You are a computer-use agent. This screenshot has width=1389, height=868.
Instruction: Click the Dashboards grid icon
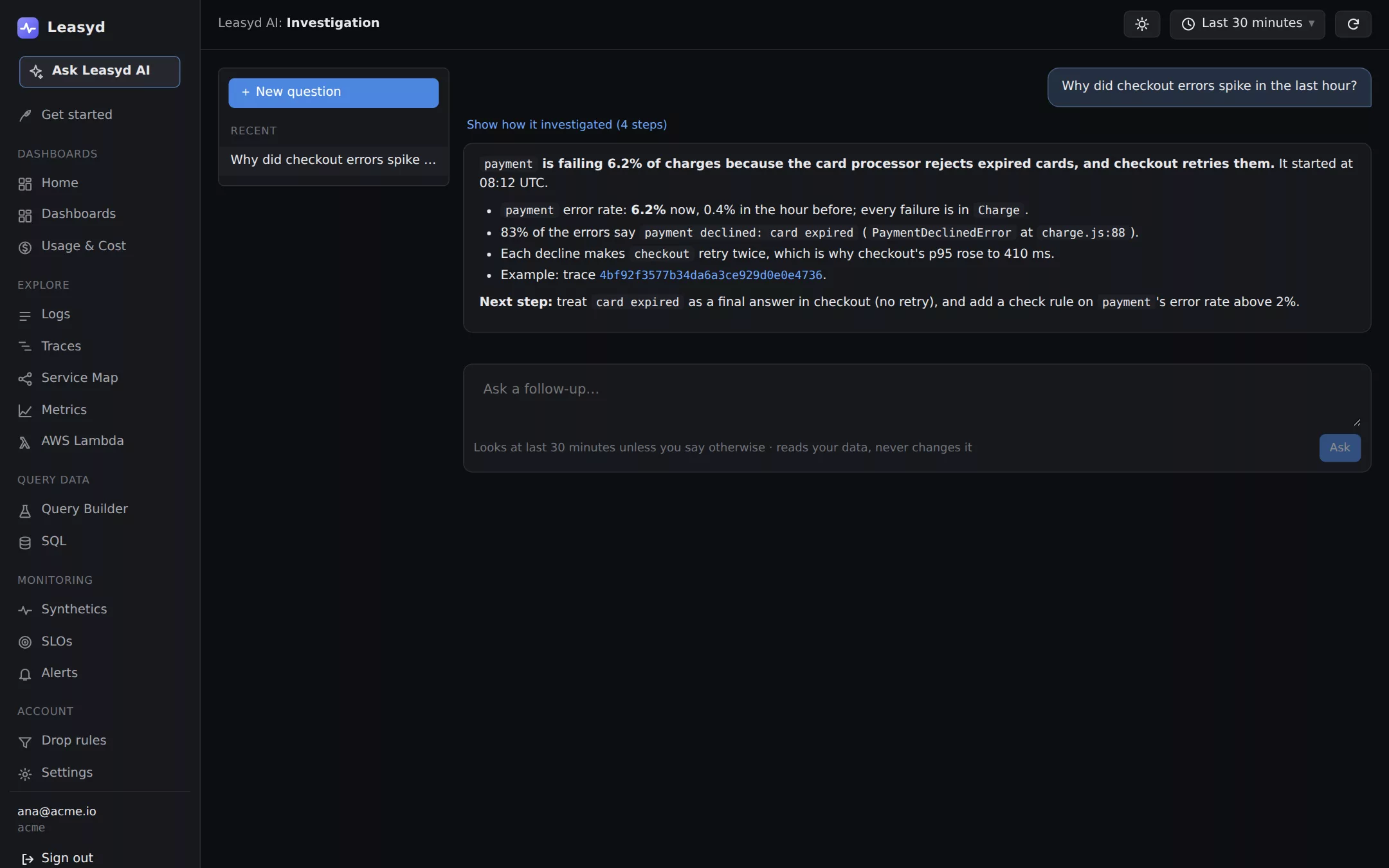[25, 215]
